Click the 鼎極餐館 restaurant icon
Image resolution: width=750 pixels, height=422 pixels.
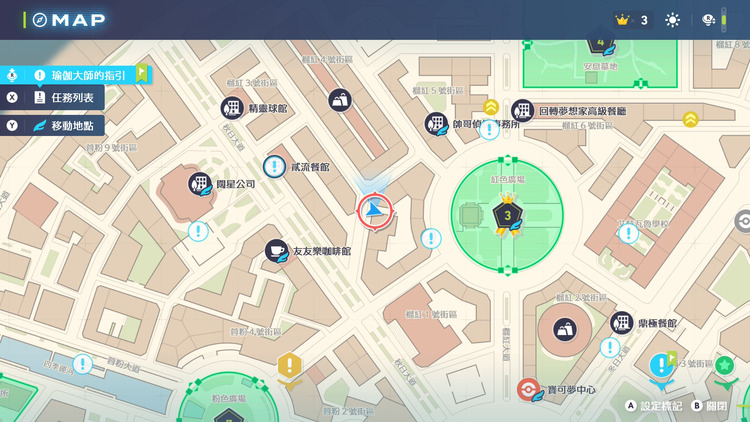click(x=622, y=323)
